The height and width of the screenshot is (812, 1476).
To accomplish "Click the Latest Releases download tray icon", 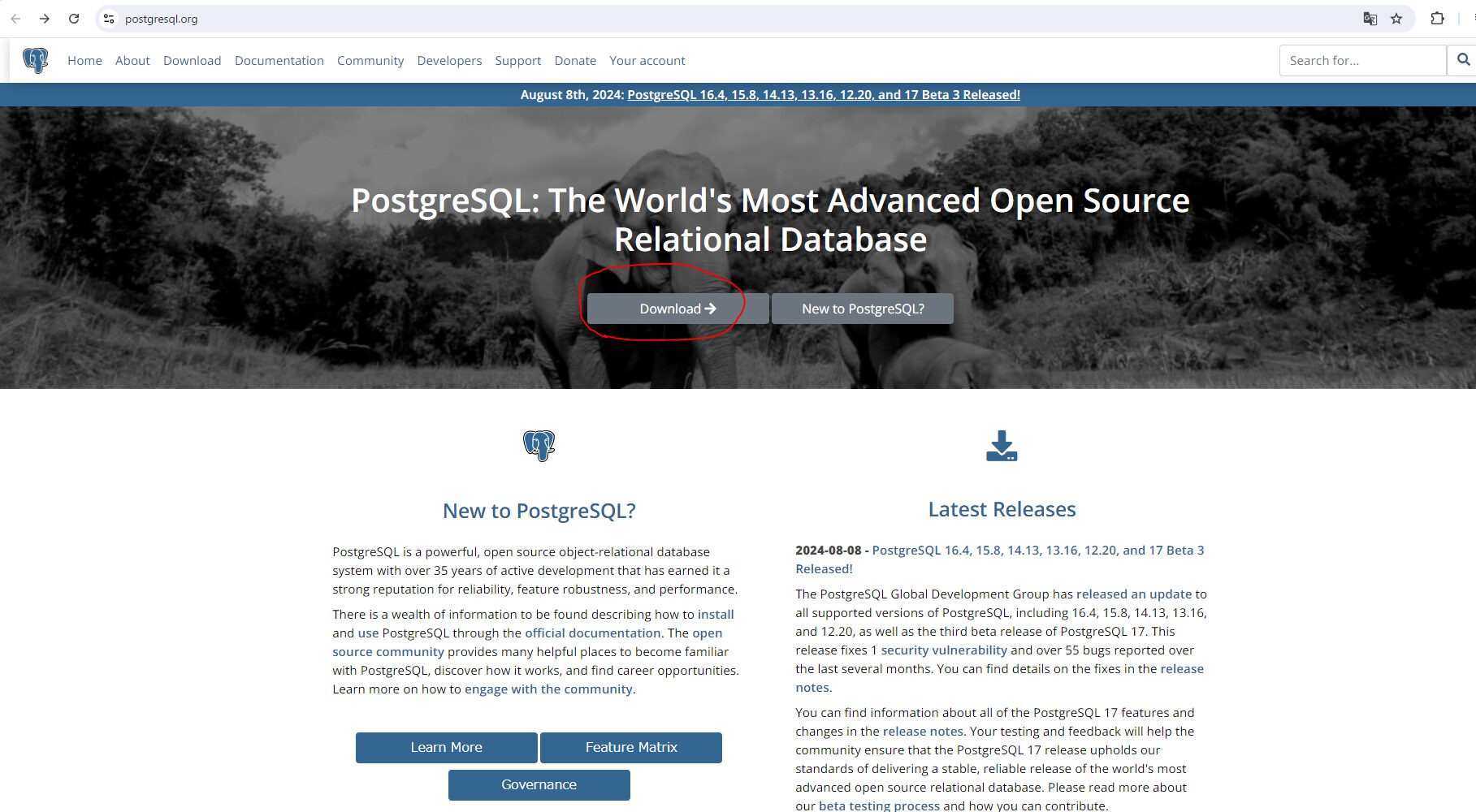I will pyautogui.click(x=1002, y=446).
